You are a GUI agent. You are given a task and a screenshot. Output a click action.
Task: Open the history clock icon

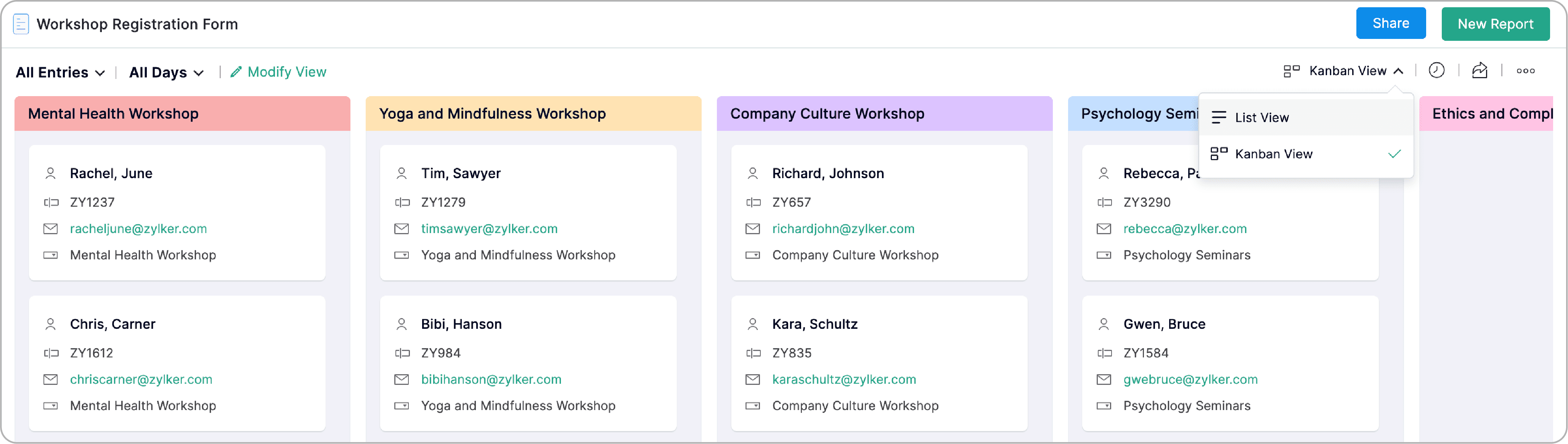pyautogui.click(x=1436, y=71)
